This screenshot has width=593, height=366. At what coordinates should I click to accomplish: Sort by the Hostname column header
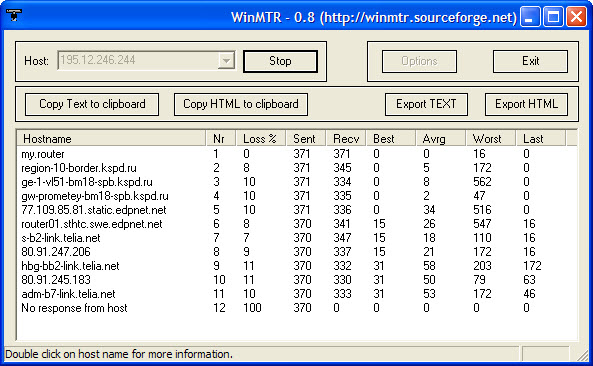coord(112,139)
